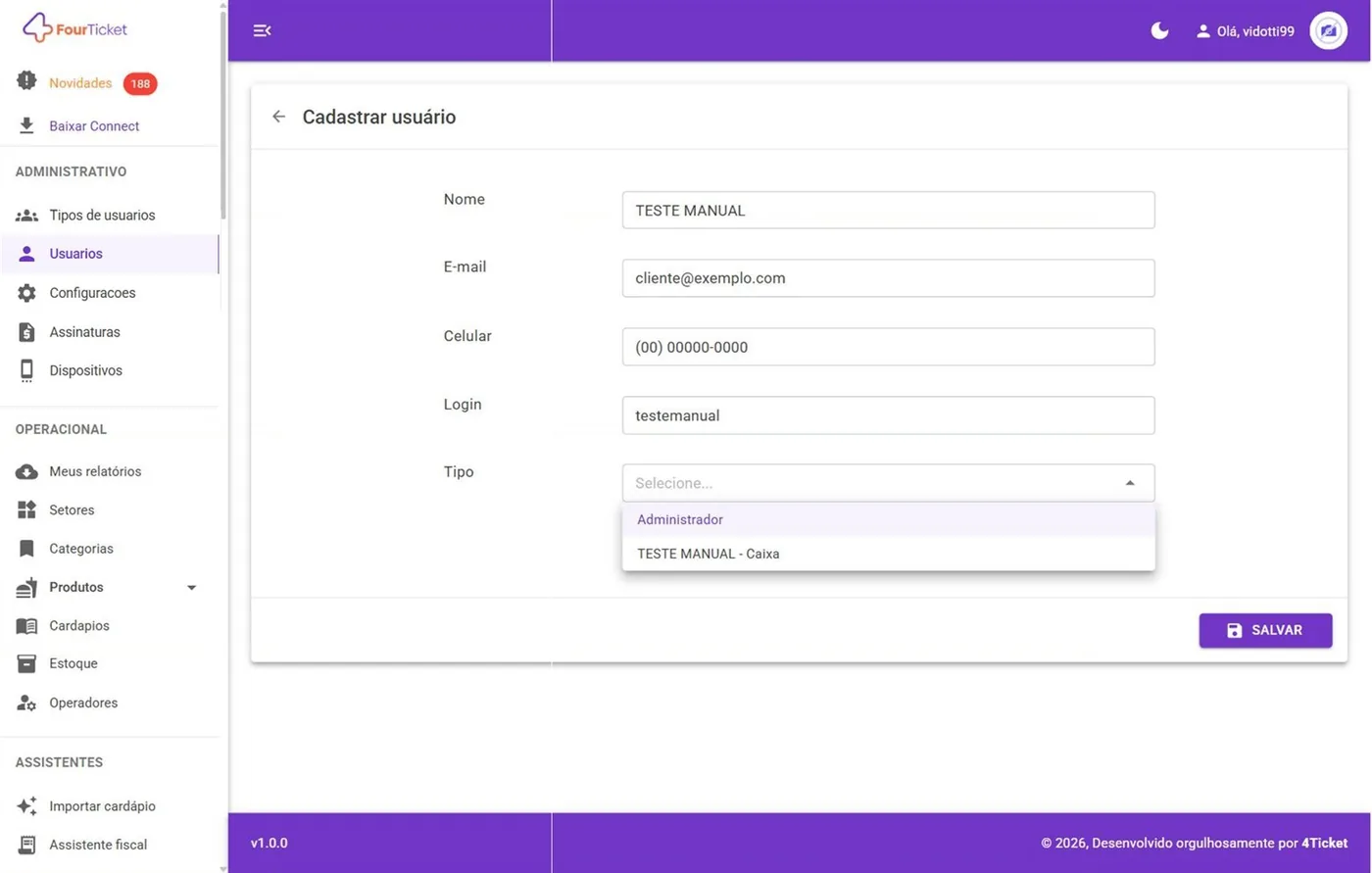Click the Estoque box icon

coord(27,663)
